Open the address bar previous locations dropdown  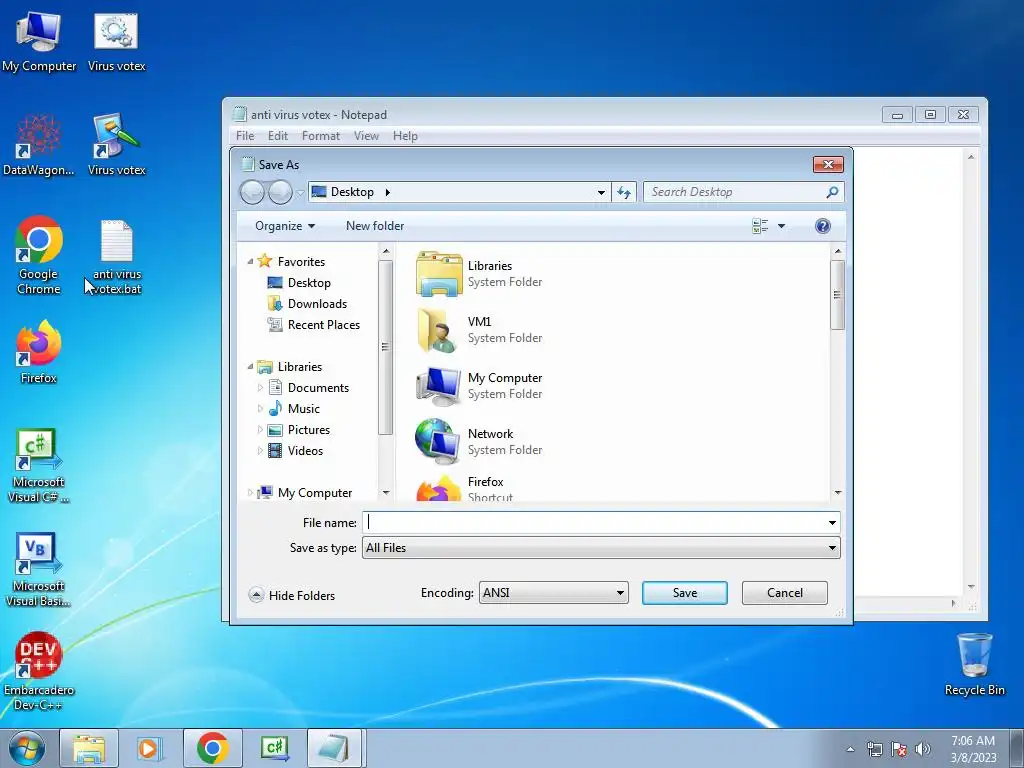(601, 192)
